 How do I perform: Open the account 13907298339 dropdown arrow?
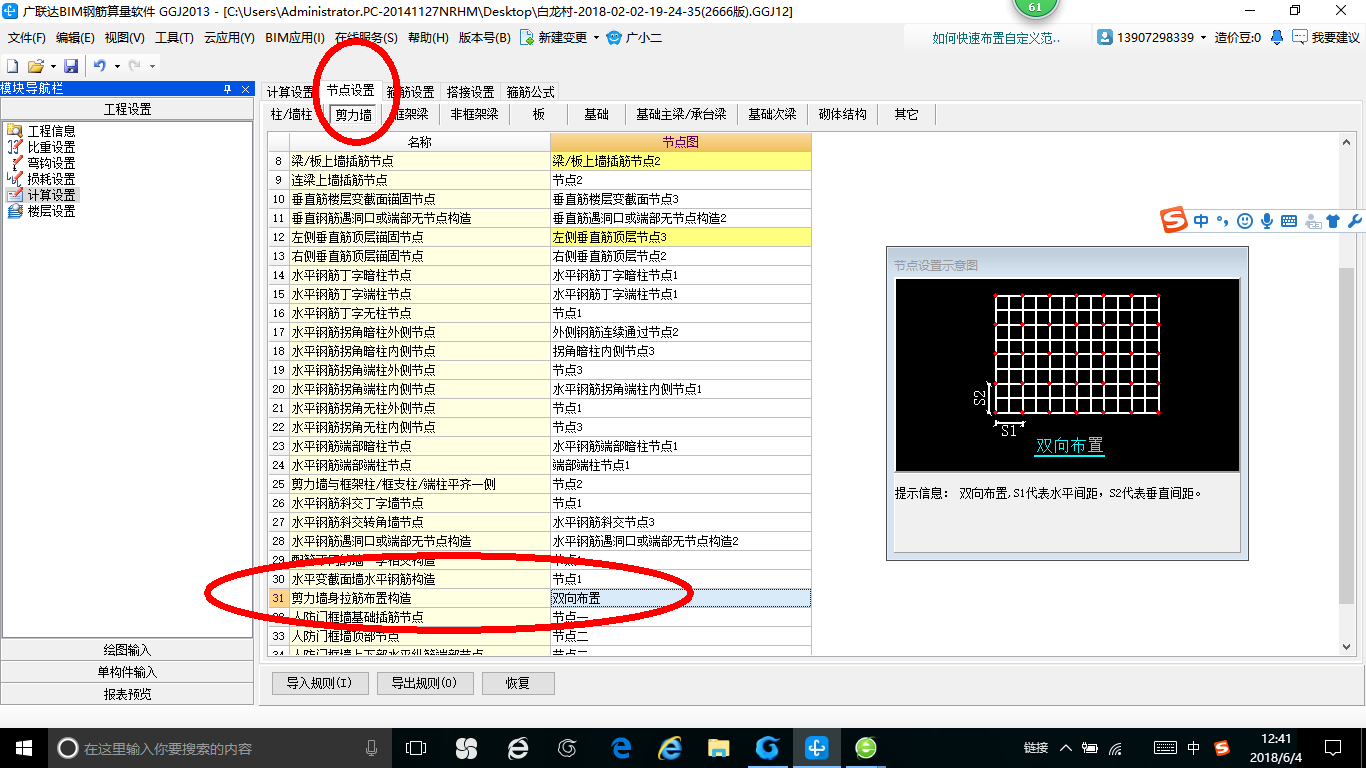coord(1204,38)
